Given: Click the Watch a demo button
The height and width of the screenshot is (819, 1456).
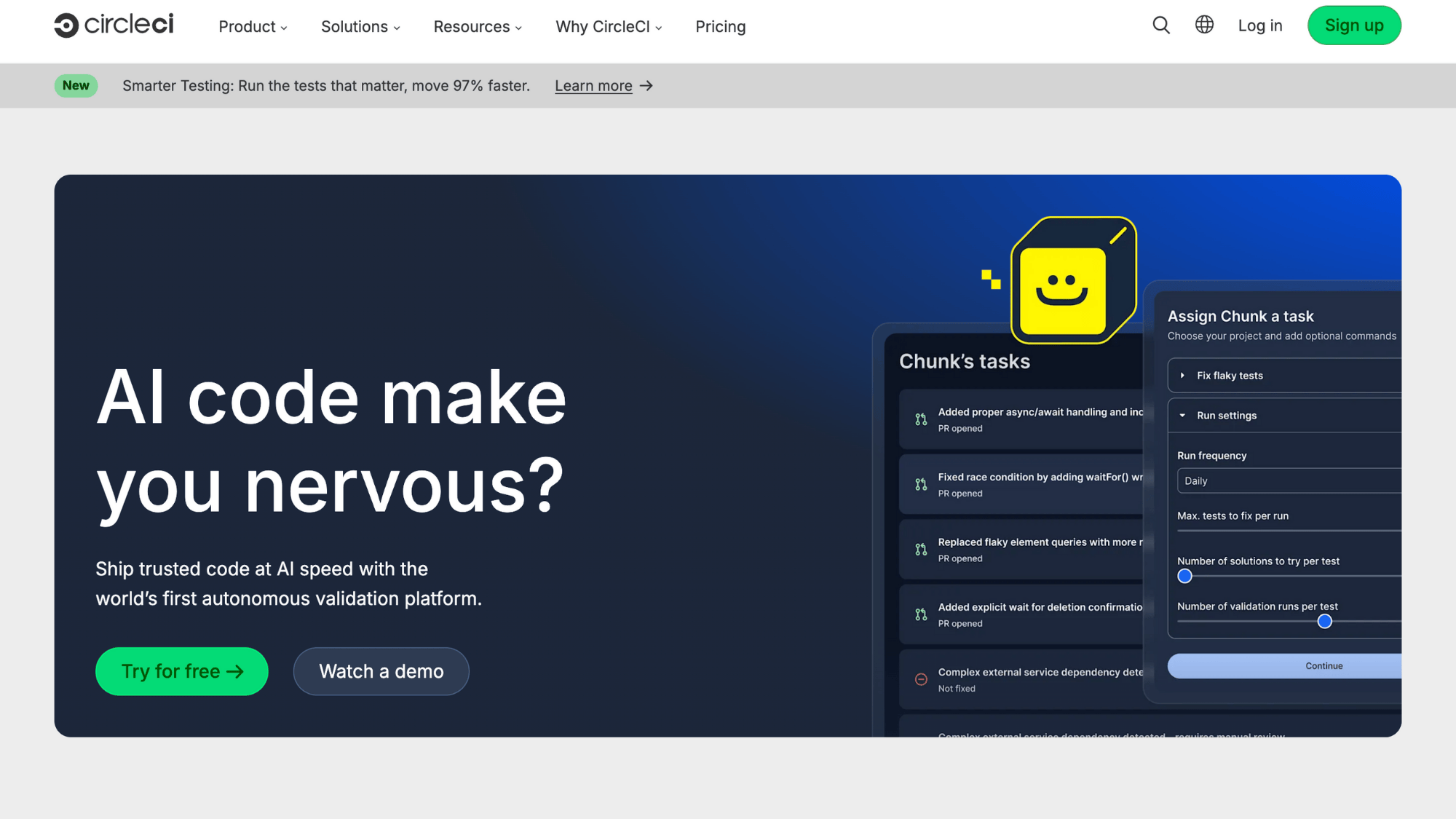Looking at the screenshot, I should pos(381,671).
